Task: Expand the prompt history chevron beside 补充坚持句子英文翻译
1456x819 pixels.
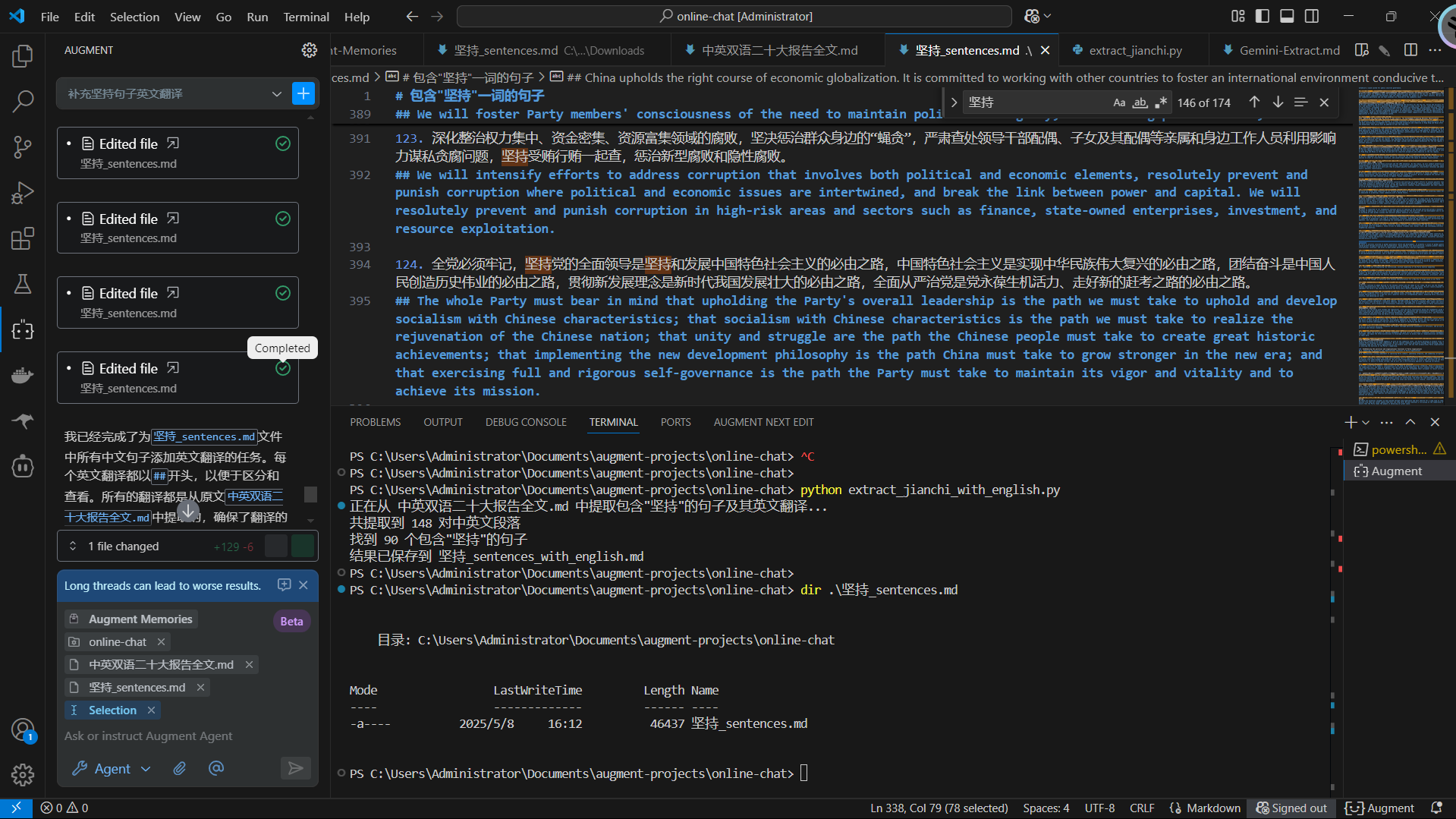Action: 276,93
